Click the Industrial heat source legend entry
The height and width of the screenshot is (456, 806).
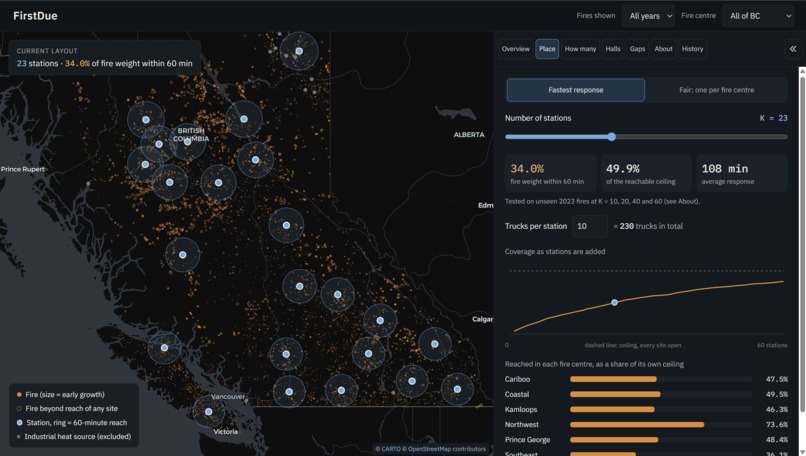pyautogui.click(x=74, y=437)
